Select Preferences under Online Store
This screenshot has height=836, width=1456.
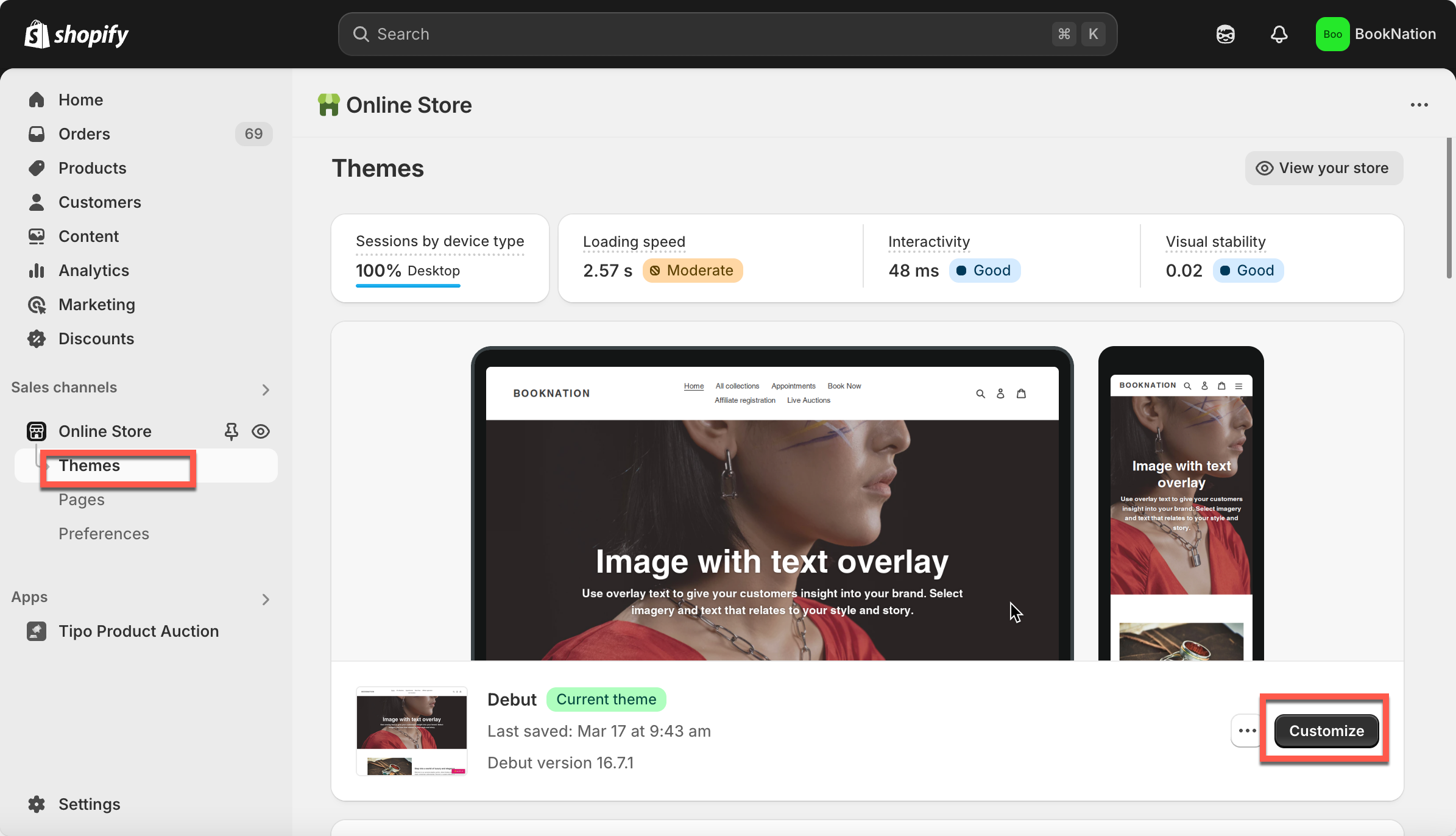(x=104, y=534)
